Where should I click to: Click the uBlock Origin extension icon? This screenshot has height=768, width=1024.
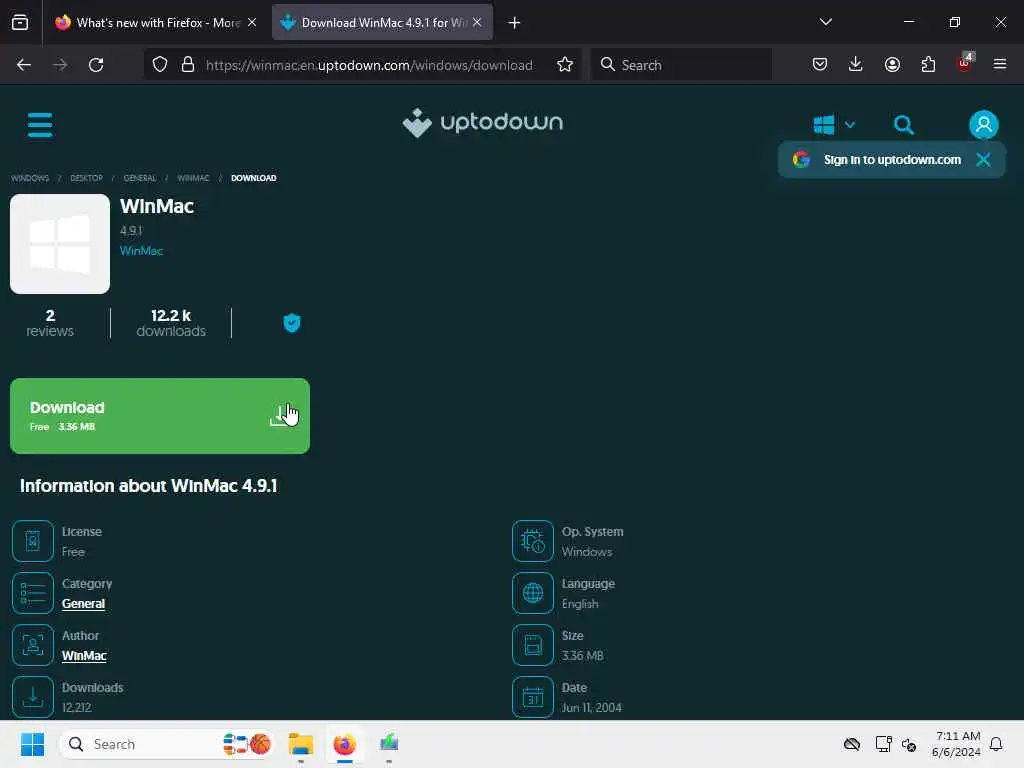[x=965, y=63]
